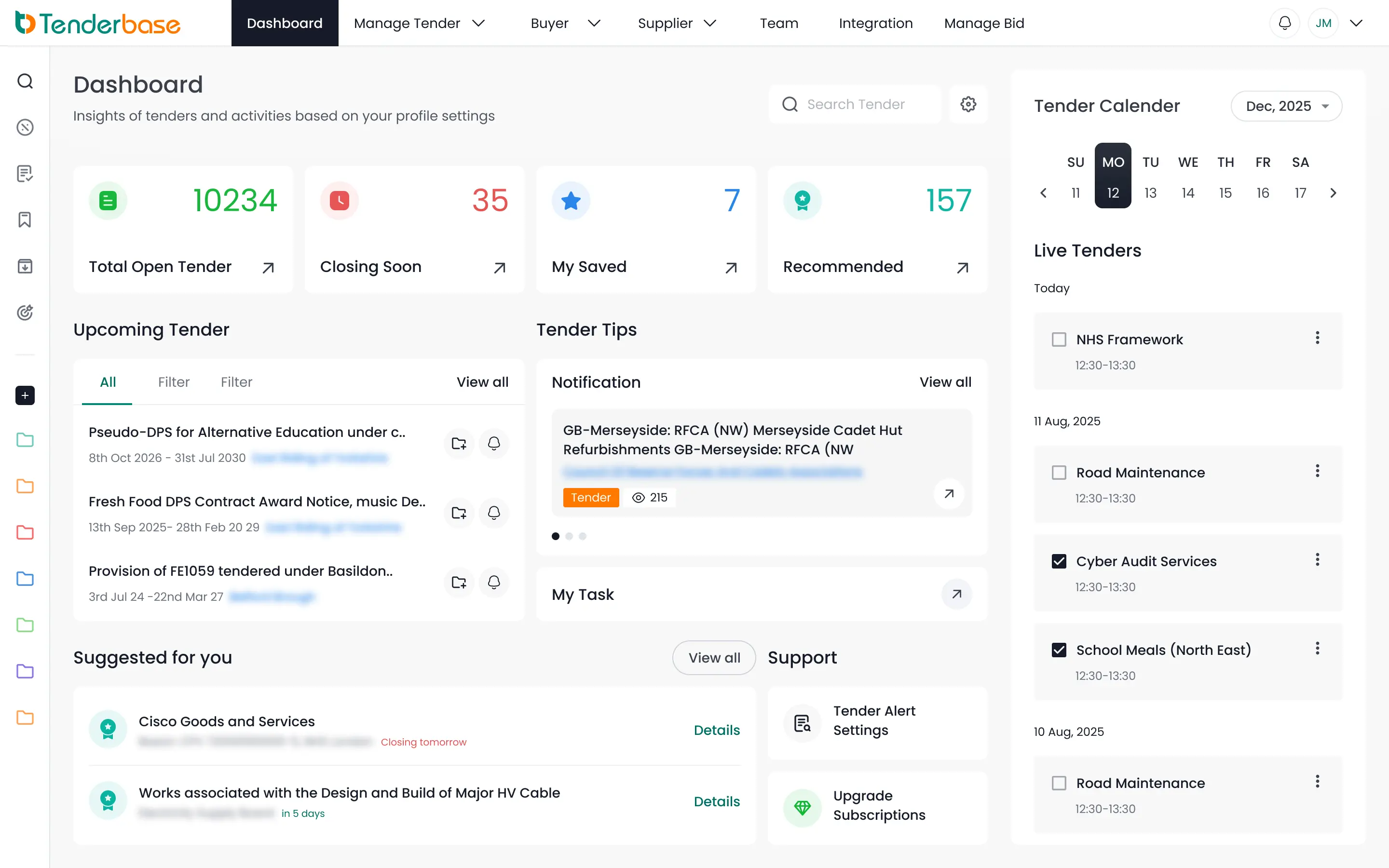Click View all button for Suggested

[x=714, y=657]
